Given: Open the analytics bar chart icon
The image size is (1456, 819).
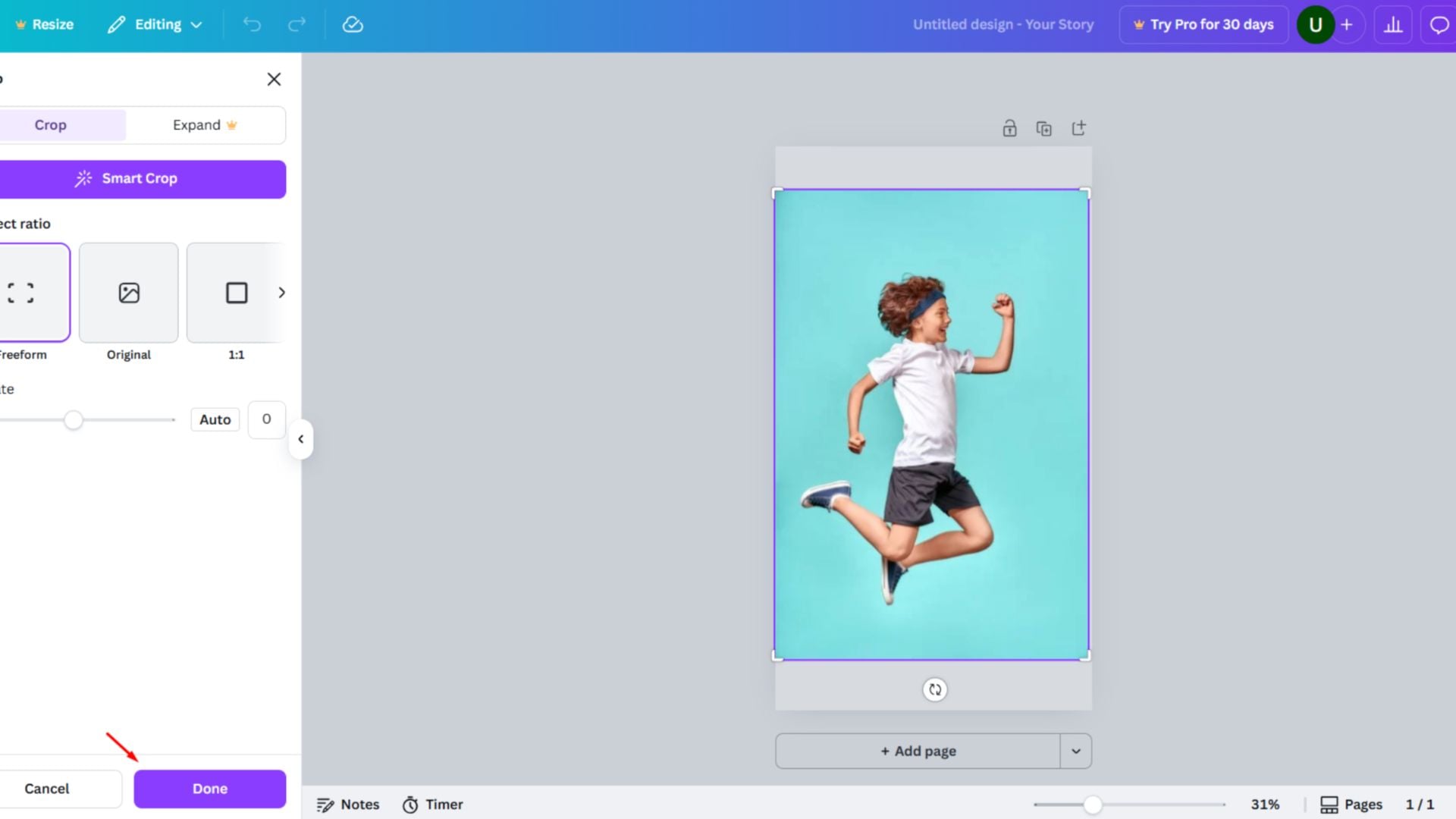Looking at the screenshot, I should [x=1393, y=24].
